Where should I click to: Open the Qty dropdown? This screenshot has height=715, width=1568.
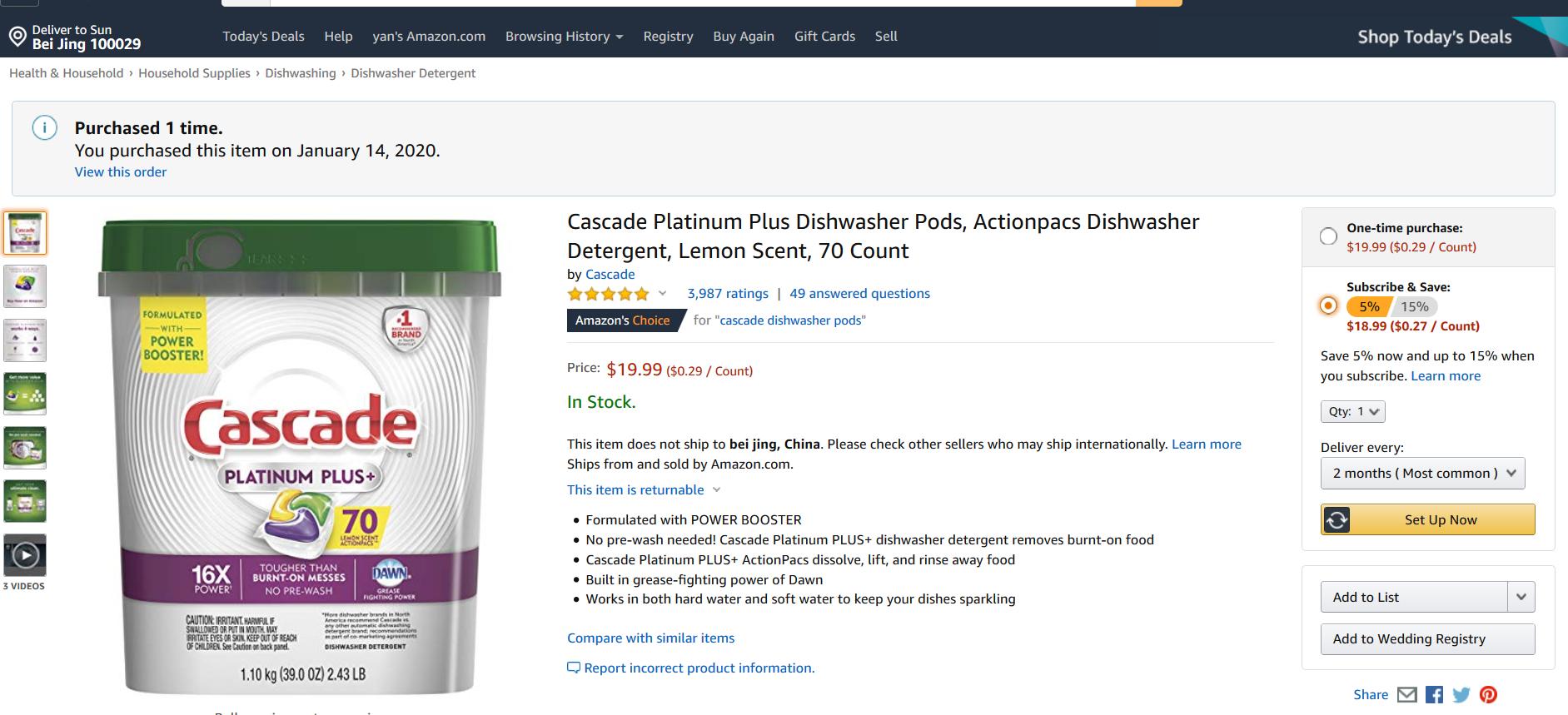coord(1353,411)
